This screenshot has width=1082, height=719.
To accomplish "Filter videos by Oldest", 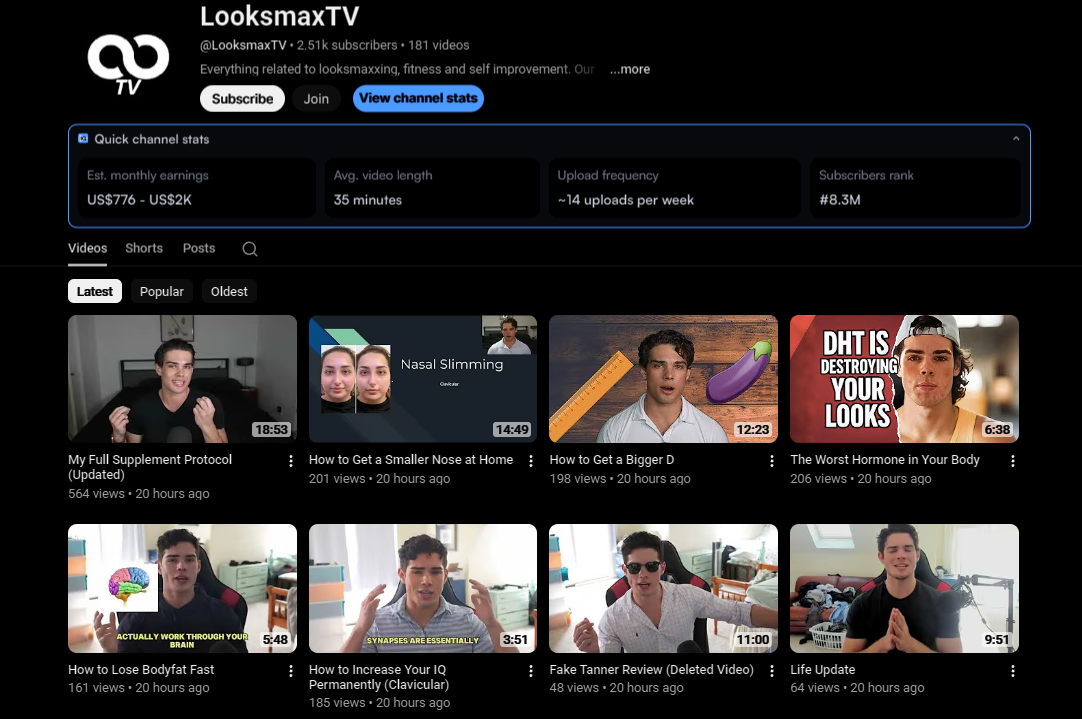I will pyautogui.click(x=229, y=292).
